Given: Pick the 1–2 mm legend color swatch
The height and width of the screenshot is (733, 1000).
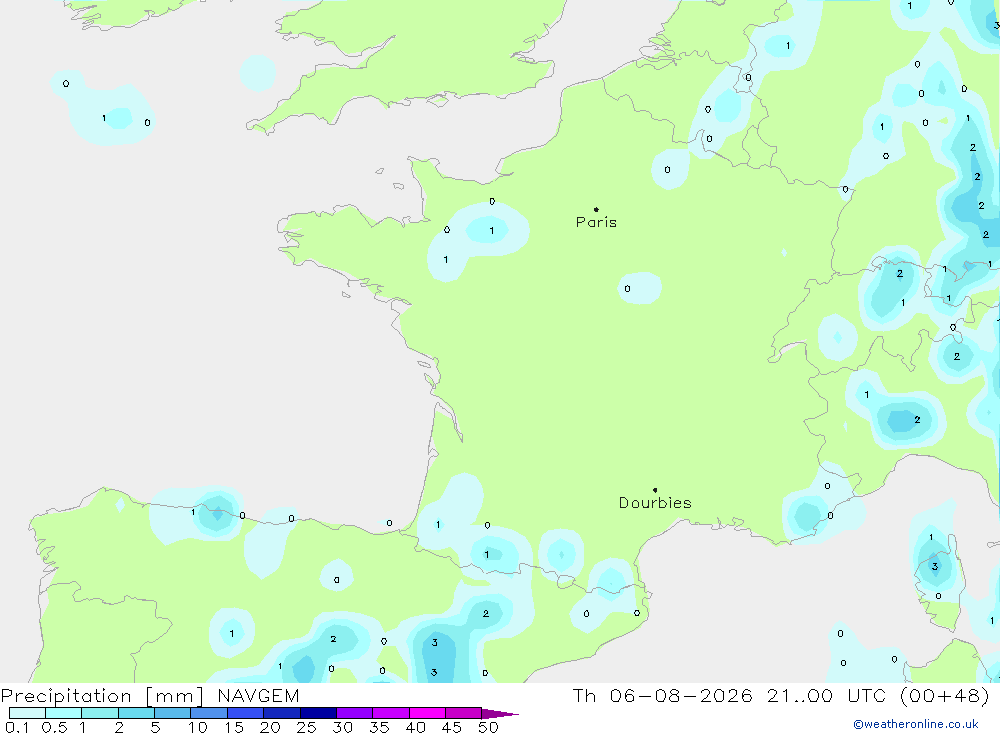Looking at the screenshot, I should pos(100,713).
